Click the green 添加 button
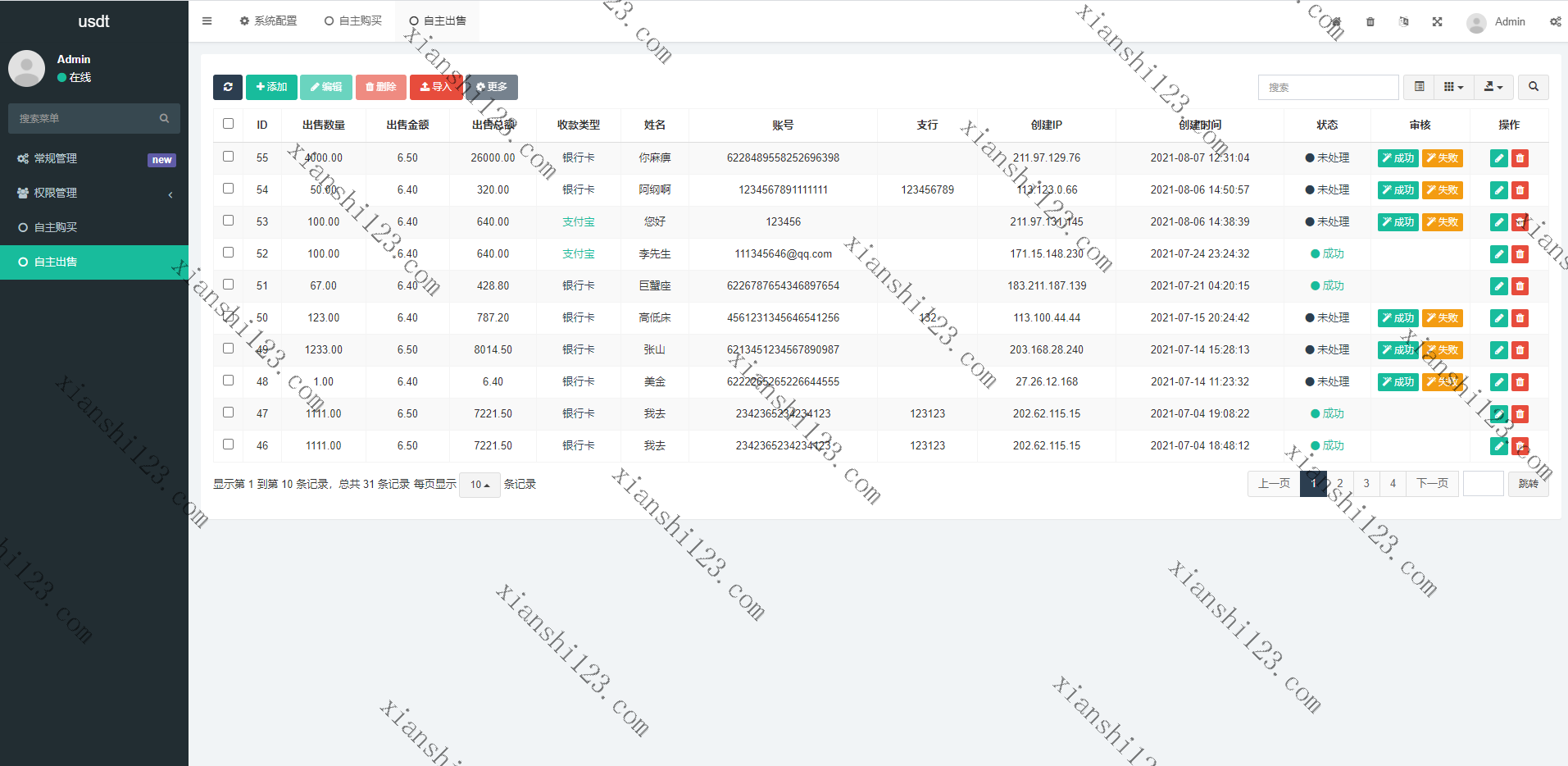Image resolution: width=1568 pixels, height=766 pixels. (271, 87)
